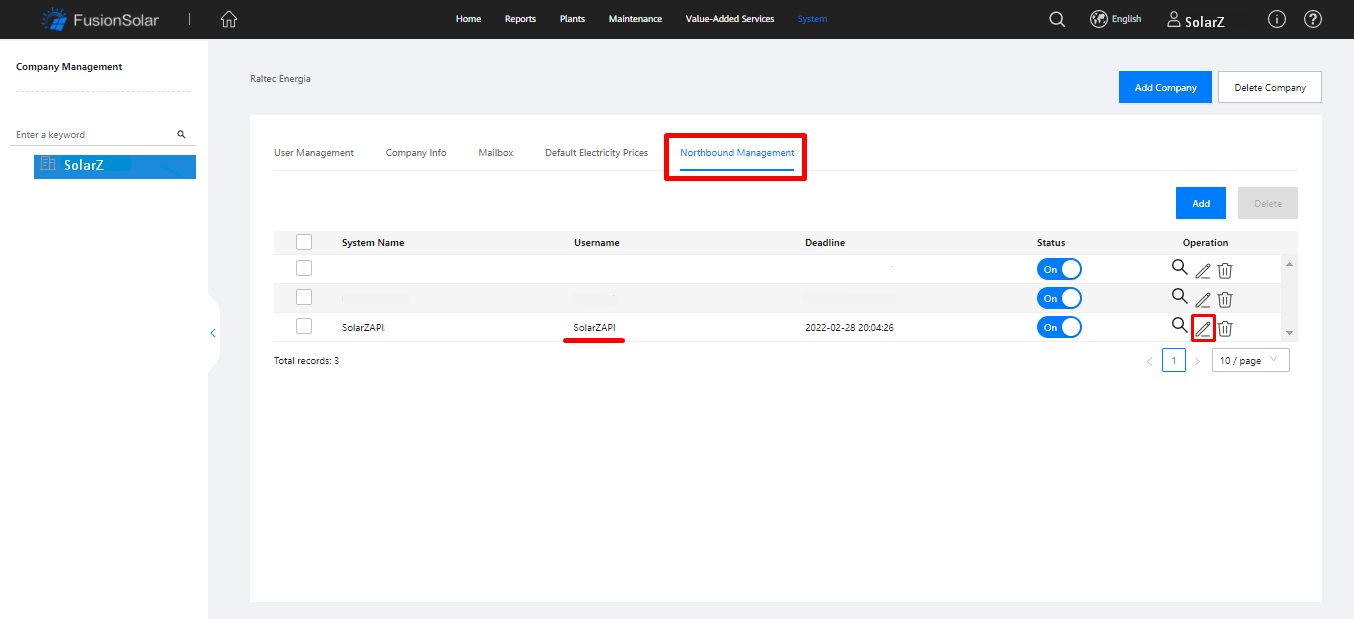Click the Add Company button
This screenshot has height=619, width=1354.
1165,87
